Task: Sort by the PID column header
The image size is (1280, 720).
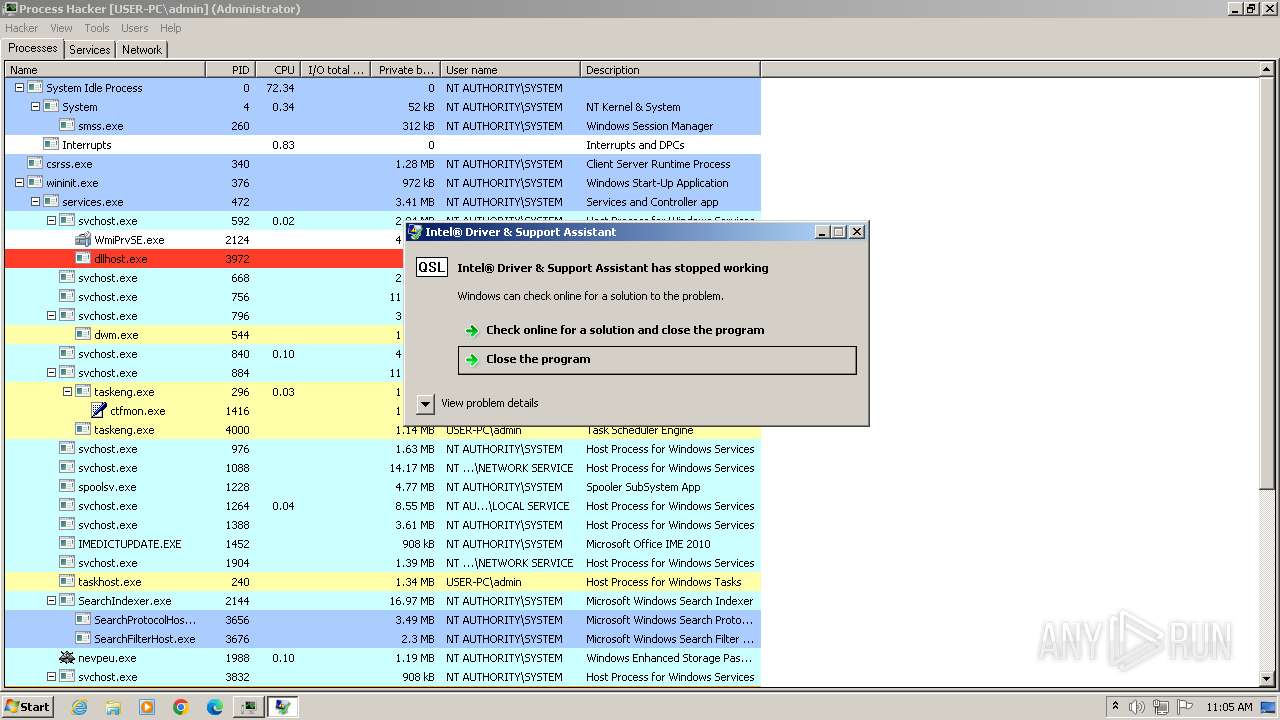Action: (230, 70)
